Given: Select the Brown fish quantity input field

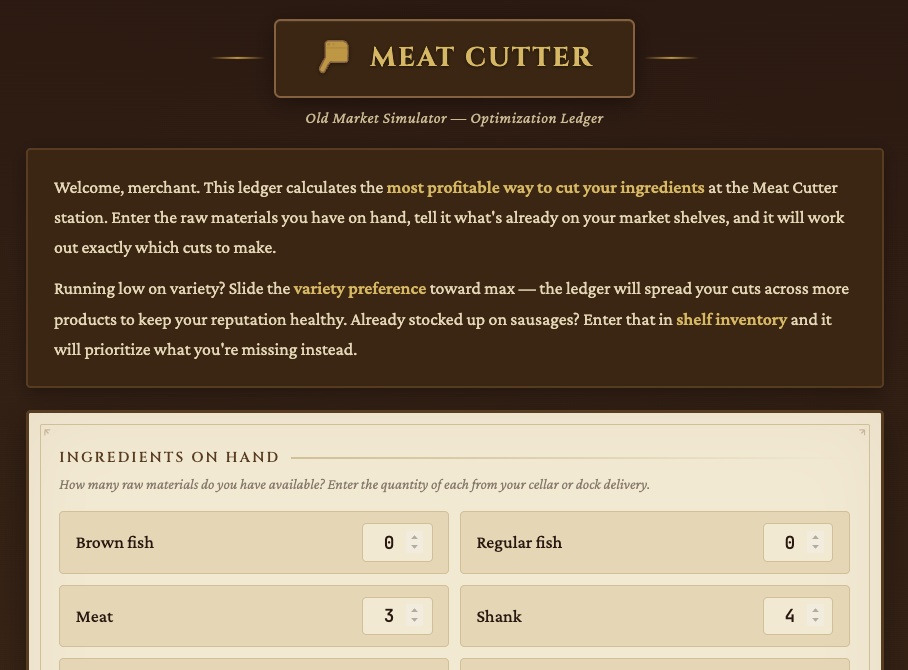Looking at the screenshot, I should (390, 542).
